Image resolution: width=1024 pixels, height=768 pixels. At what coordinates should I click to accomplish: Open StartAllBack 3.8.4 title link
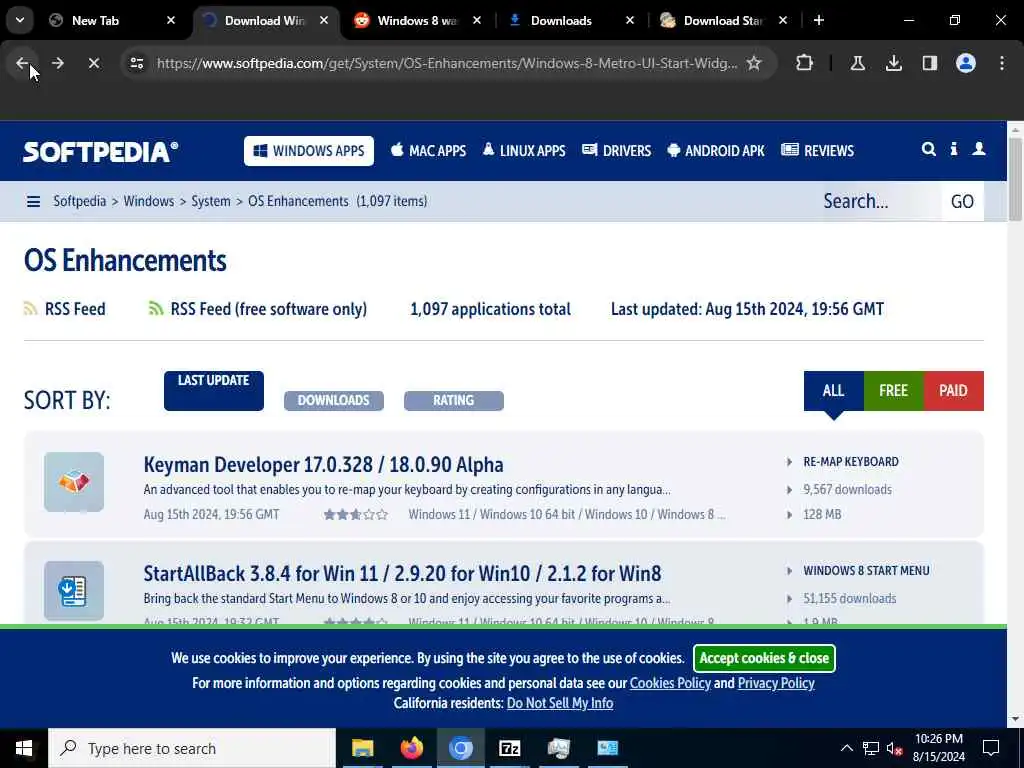click(402, 573)
